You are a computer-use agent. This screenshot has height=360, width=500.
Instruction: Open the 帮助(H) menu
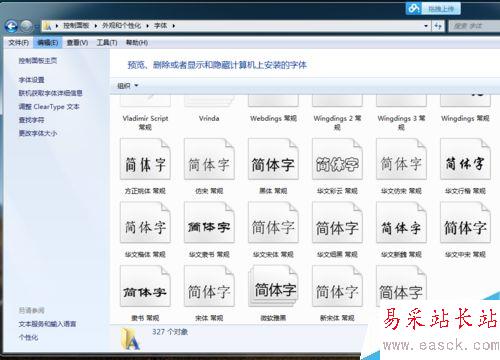(137, 43)
